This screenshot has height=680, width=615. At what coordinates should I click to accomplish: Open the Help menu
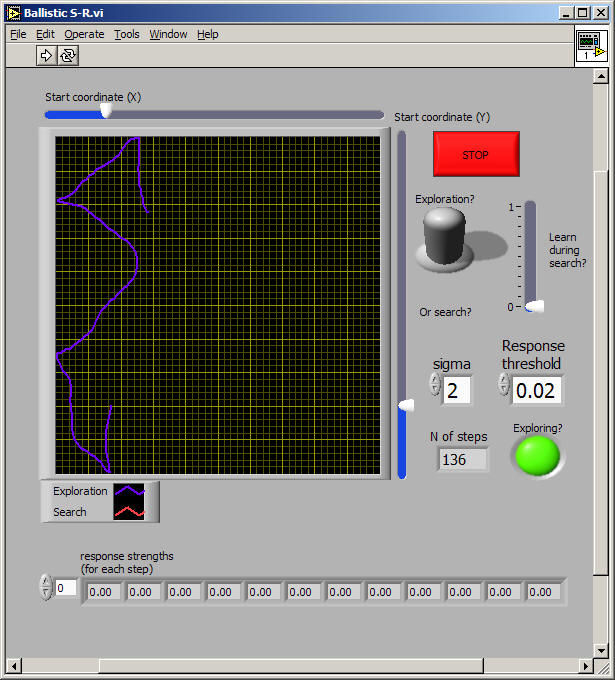pos(207,34)
